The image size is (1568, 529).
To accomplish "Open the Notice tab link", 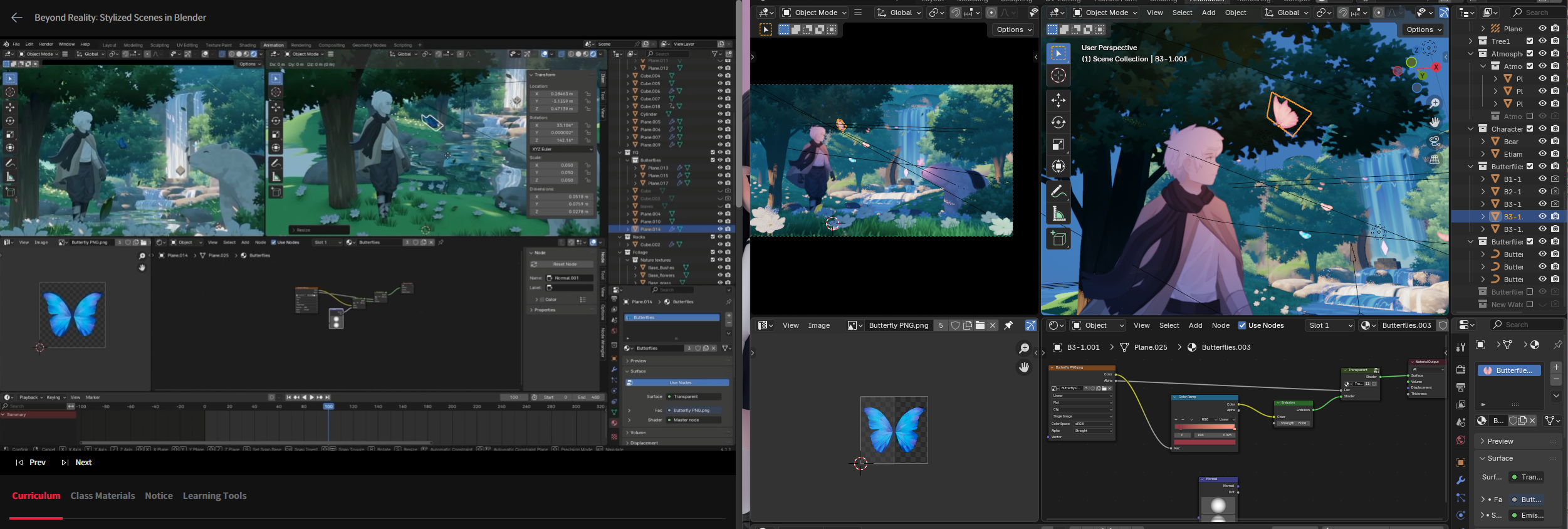I will [x=159, y=496].
